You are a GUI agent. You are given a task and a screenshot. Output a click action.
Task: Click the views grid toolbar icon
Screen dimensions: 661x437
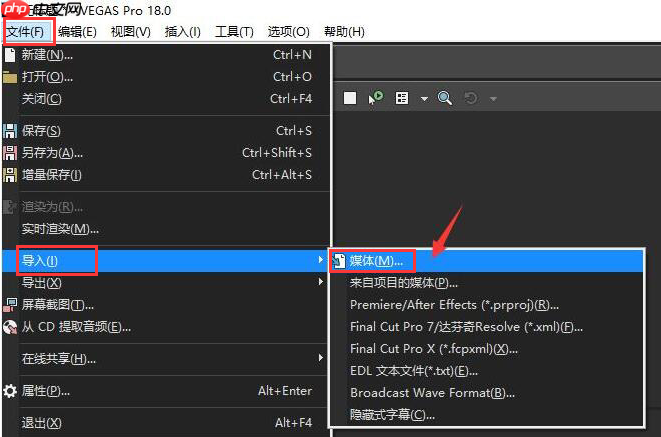click(x=402, y=98)
